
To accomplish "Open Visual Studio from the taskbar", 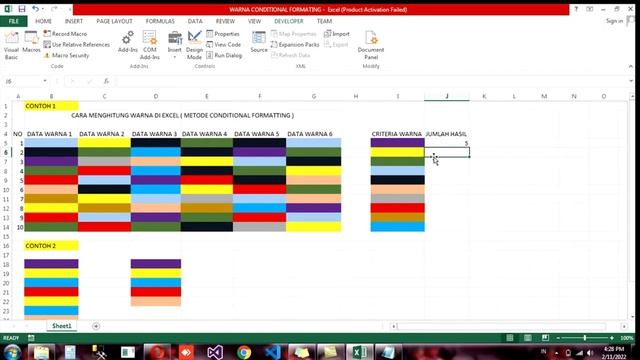I will click(215, 352).
